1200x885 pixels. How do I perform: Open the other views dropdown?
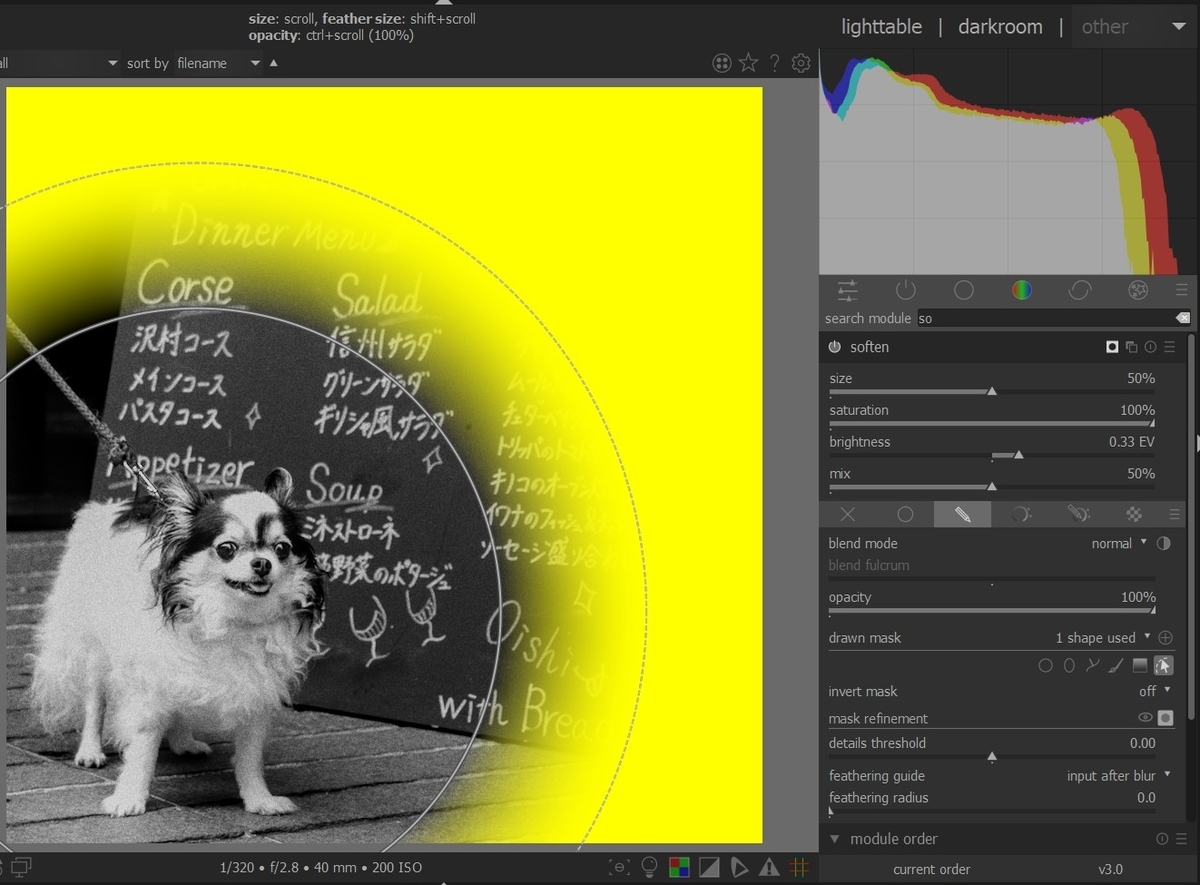coord(1134,27)
